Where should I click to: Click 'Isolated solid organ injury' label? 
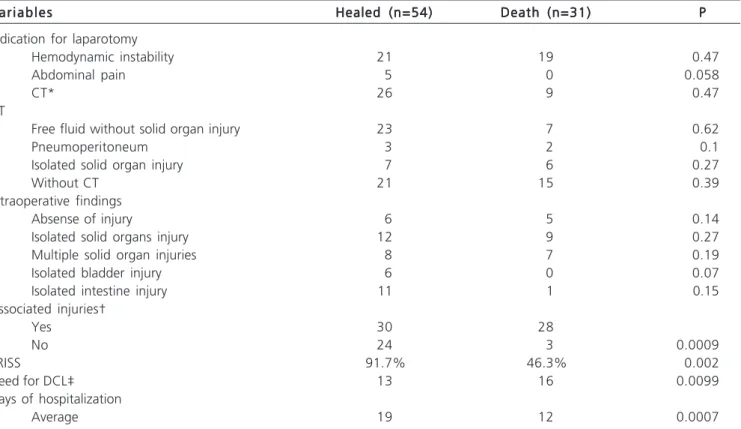coord(107,165)
